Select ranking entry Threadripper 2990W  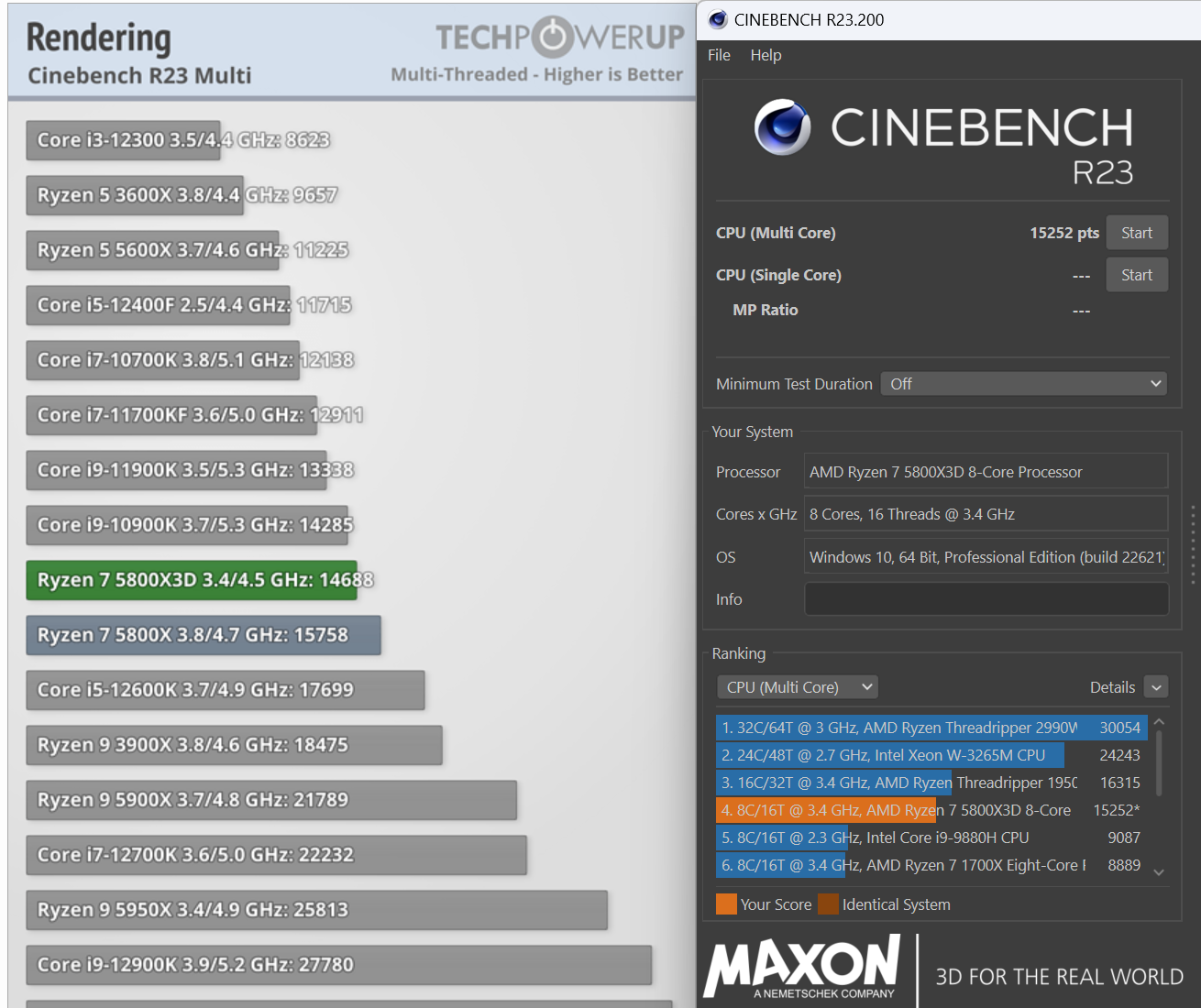point(931,728)
